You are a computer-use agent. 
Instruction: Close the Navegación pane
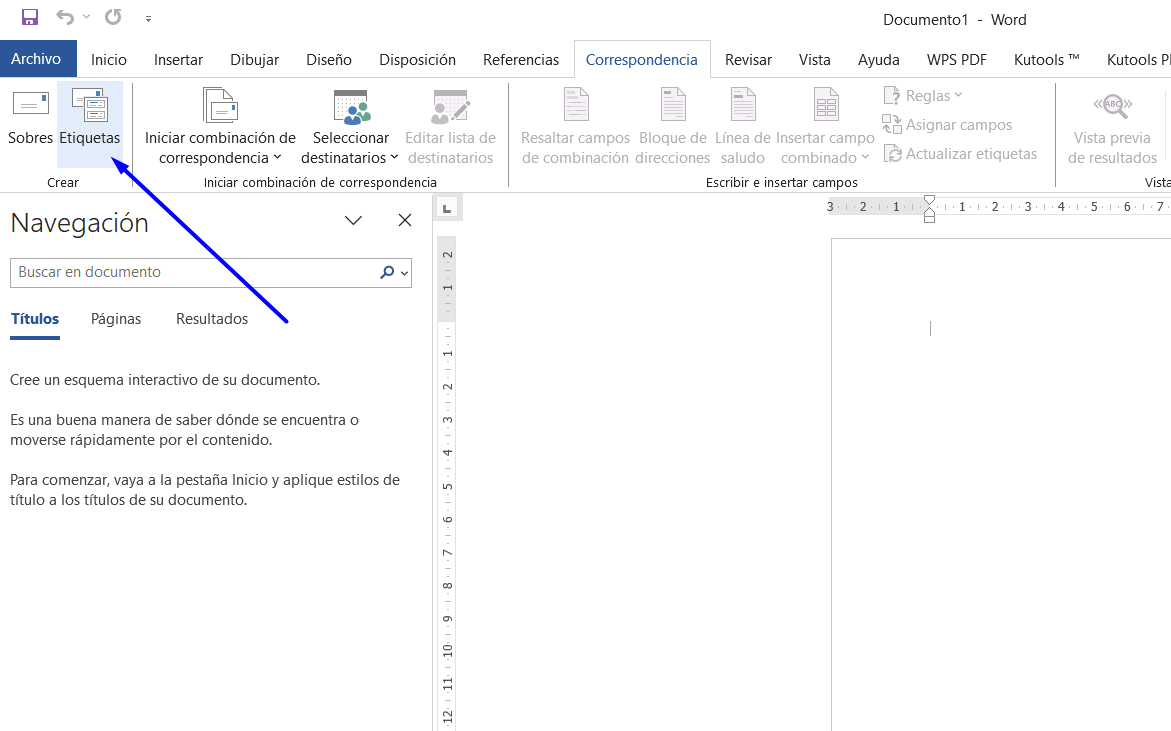point(405,220)
